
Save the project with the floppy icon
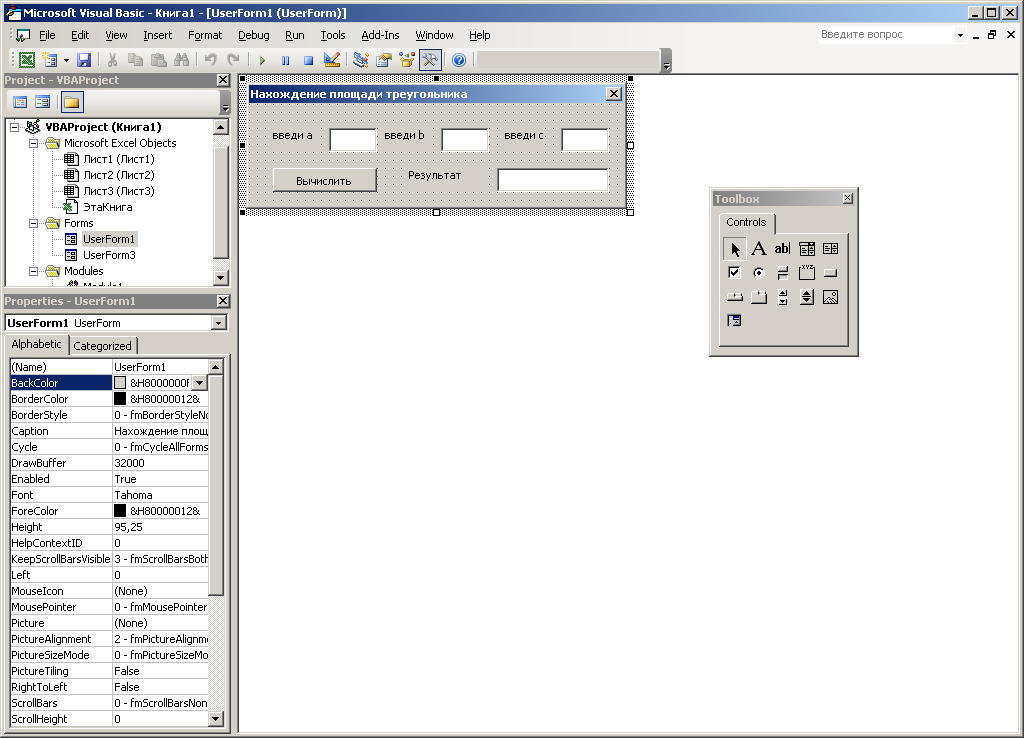click(x=84, y=60)
